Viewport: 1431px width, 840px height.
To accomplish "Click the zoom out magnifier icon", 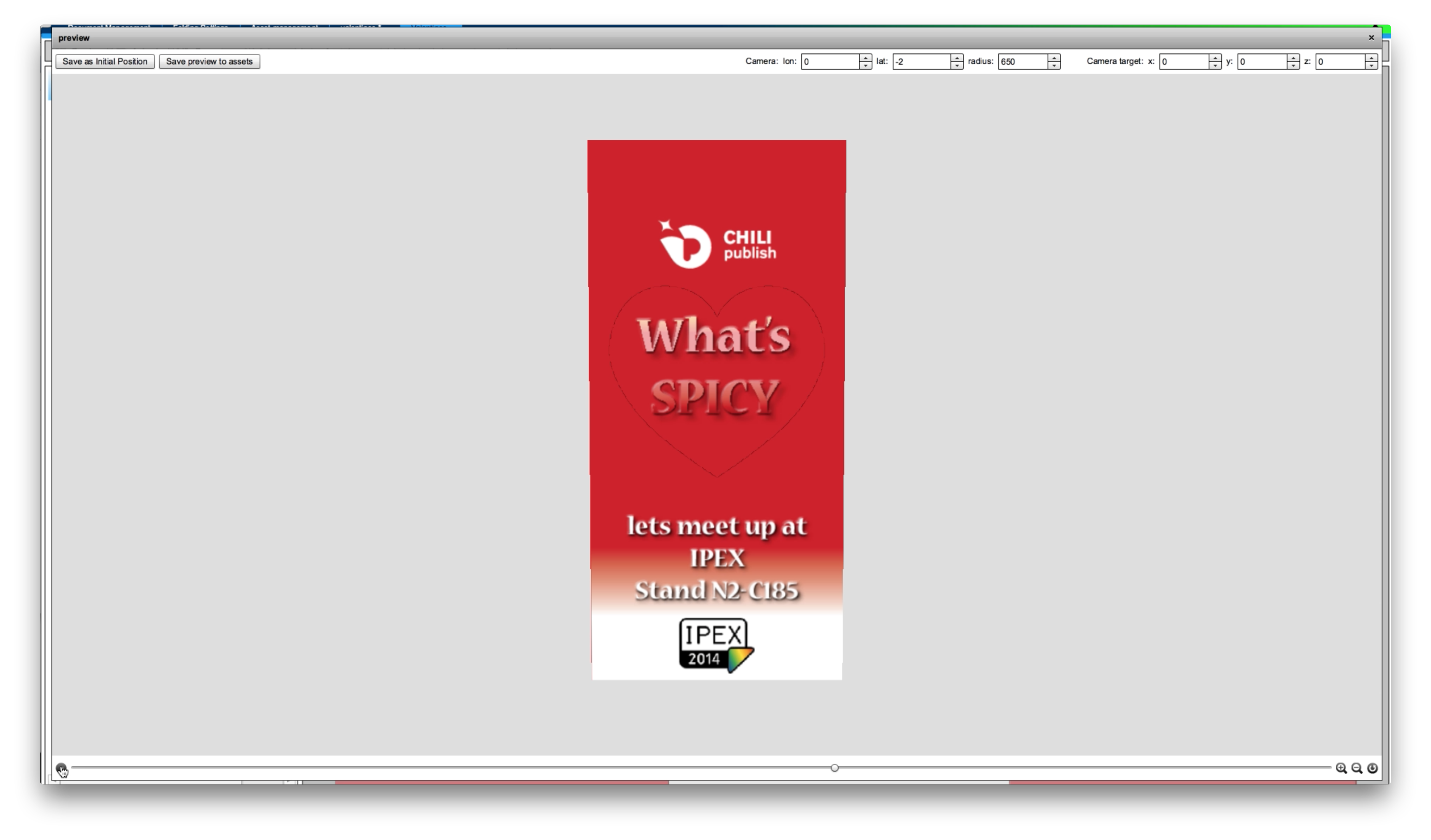I will click(1357, 769).
